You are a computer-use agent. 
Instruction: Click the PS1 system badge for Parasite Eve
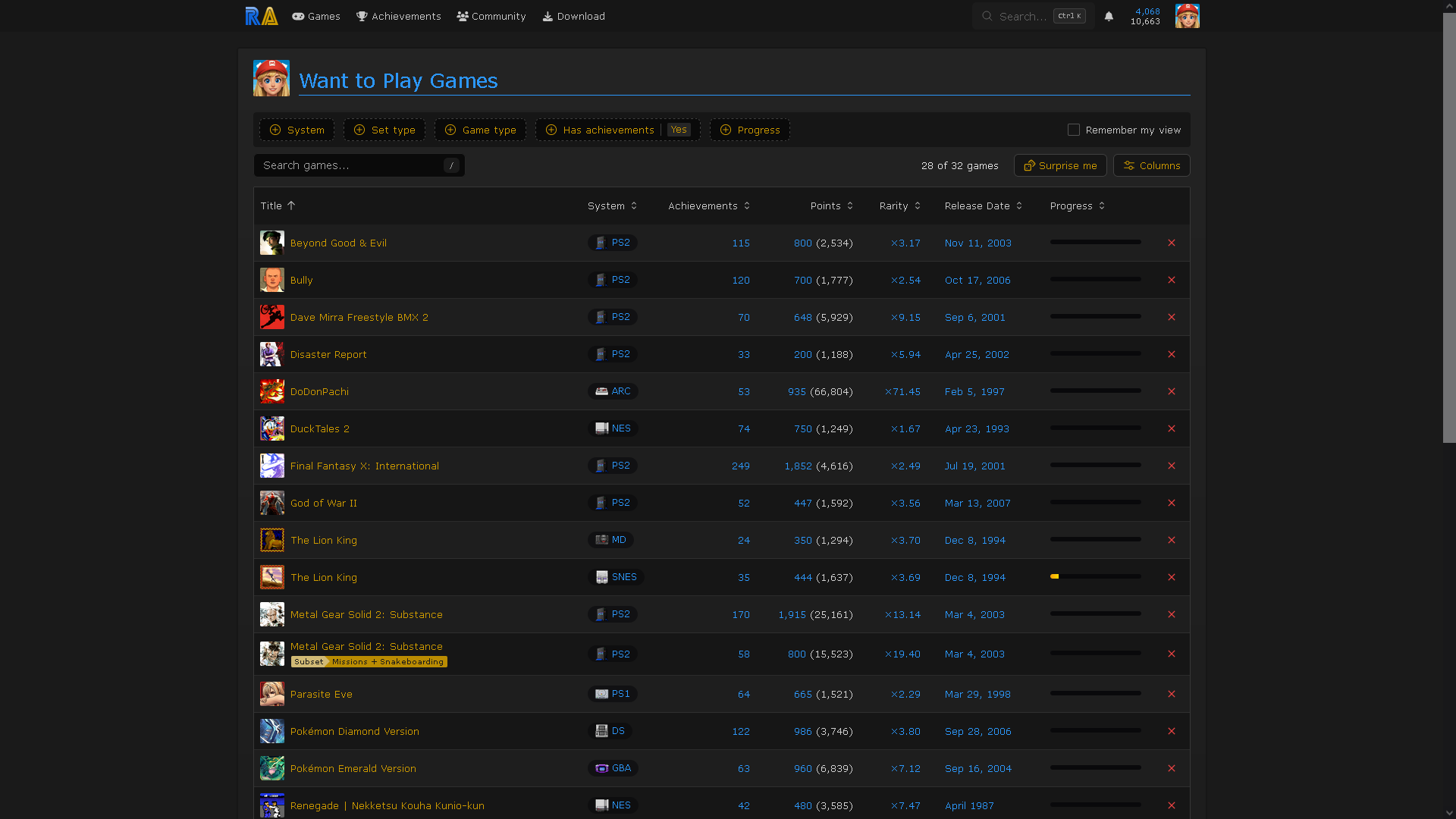(x=612, y=694)
